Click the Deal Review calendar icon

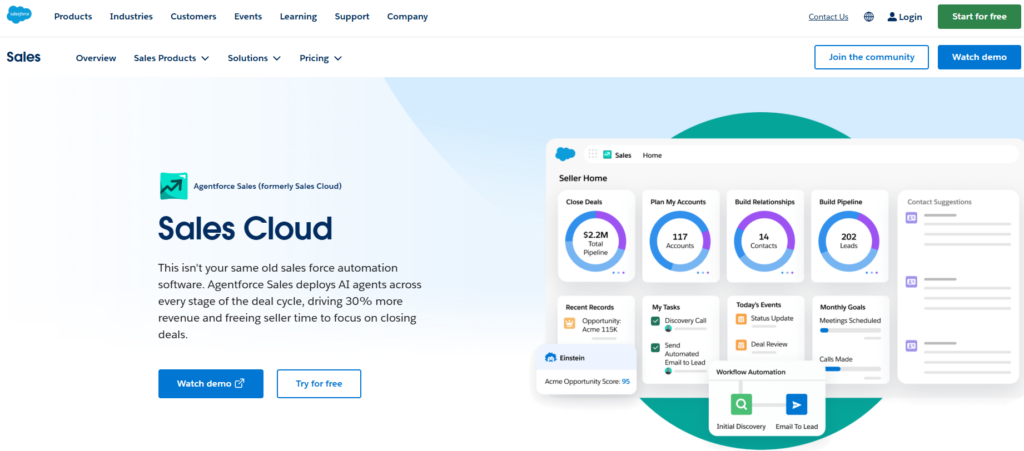tap(741, 345)
